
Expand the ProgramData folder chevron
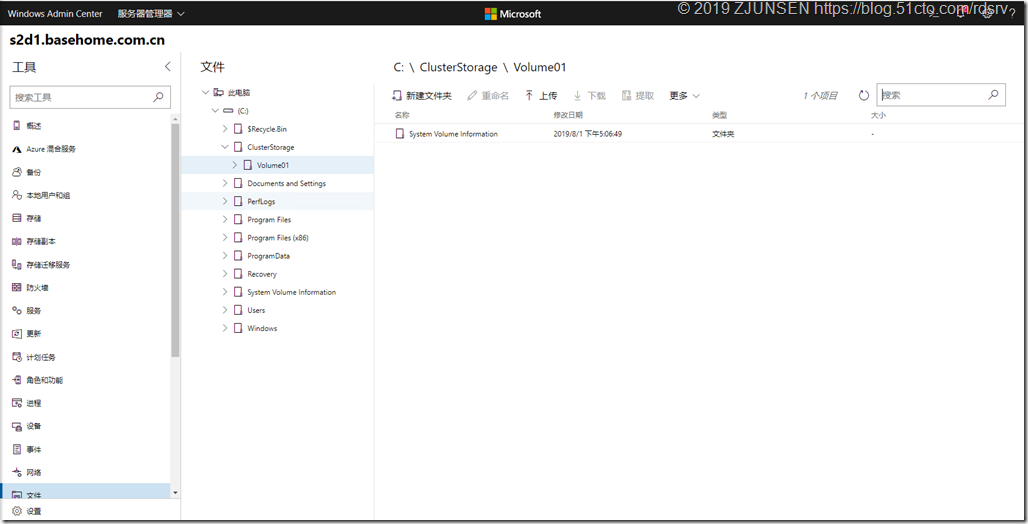click(x=225, y=256)
